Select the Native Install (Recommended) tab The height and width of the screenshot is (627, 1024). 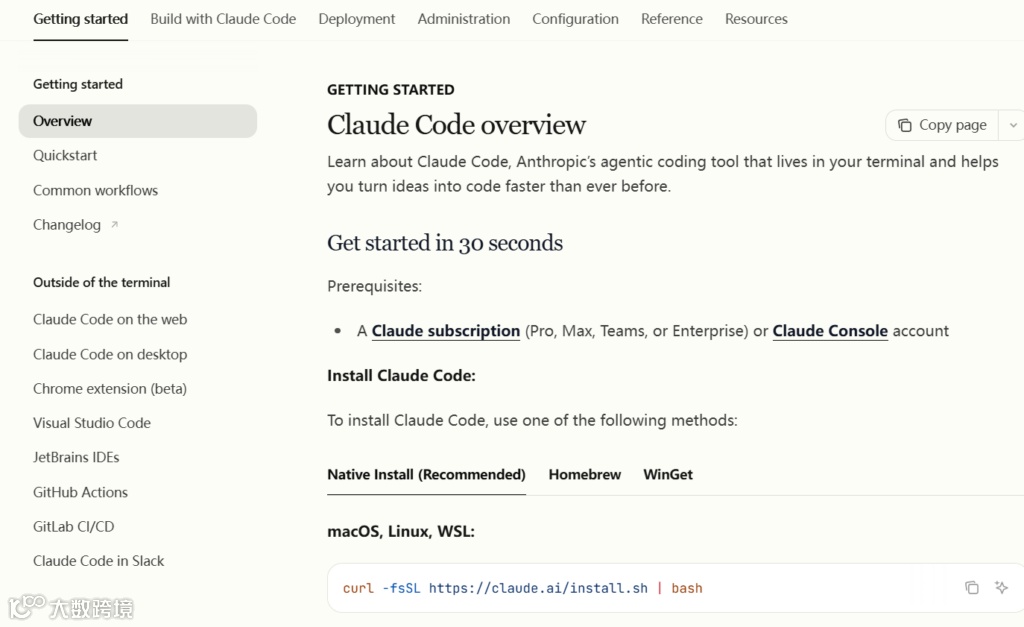pyautogui.click(x=426, y=475)
